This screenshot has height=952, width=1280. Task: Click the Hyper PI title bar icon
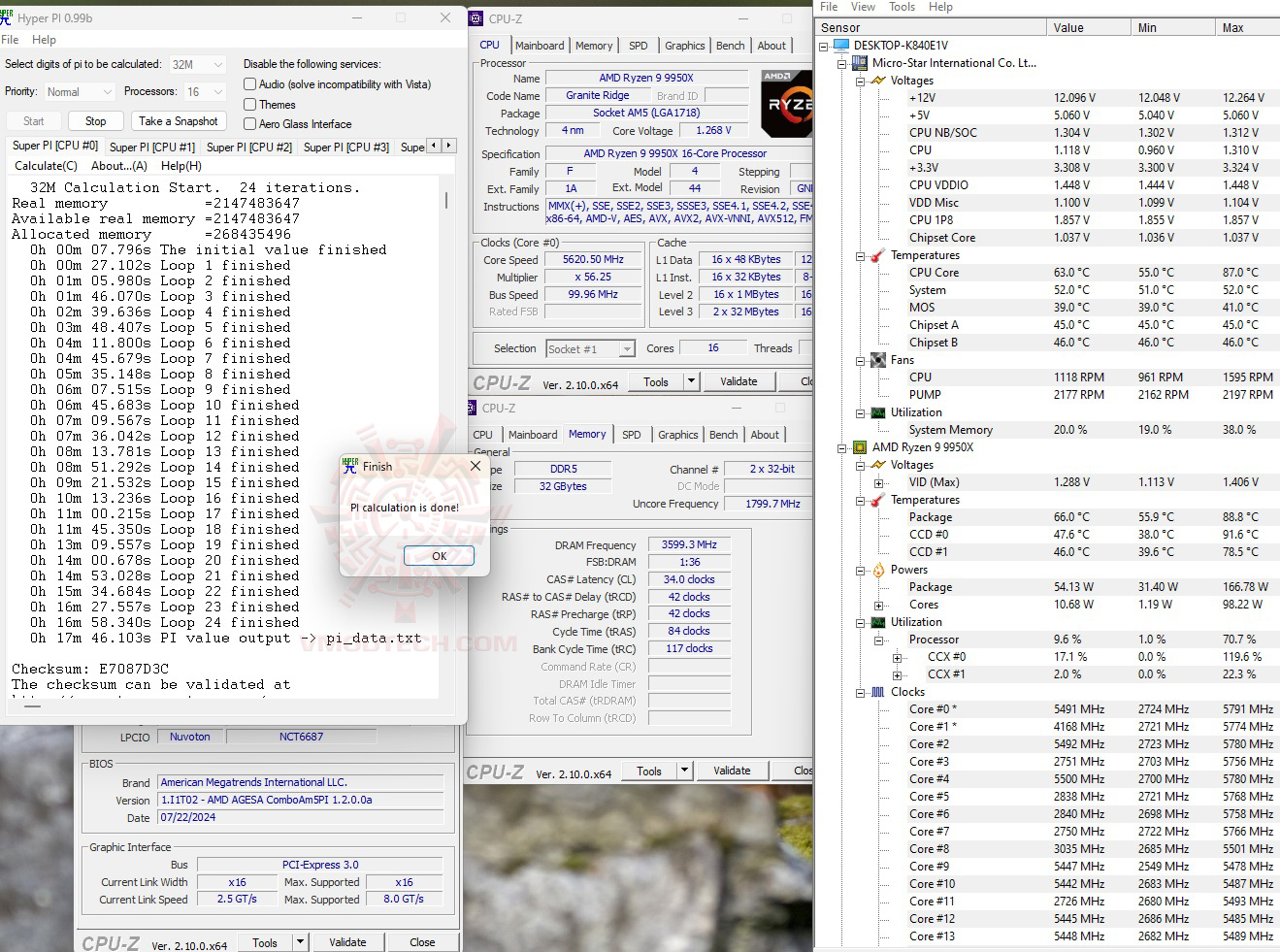pyautogui.click(x=7, y=16)
